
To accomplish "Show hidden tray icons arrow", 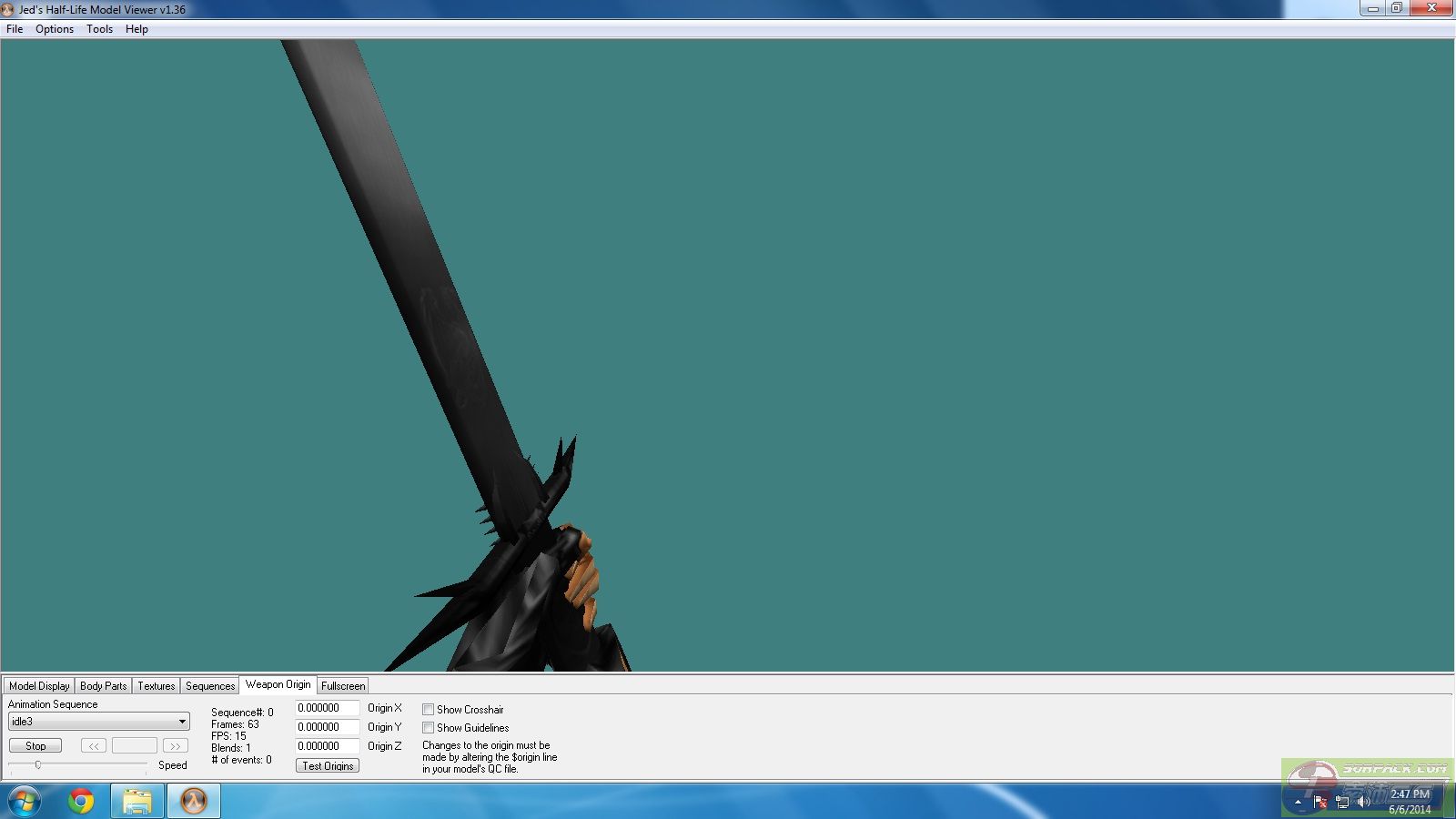I will (1298, 802).
